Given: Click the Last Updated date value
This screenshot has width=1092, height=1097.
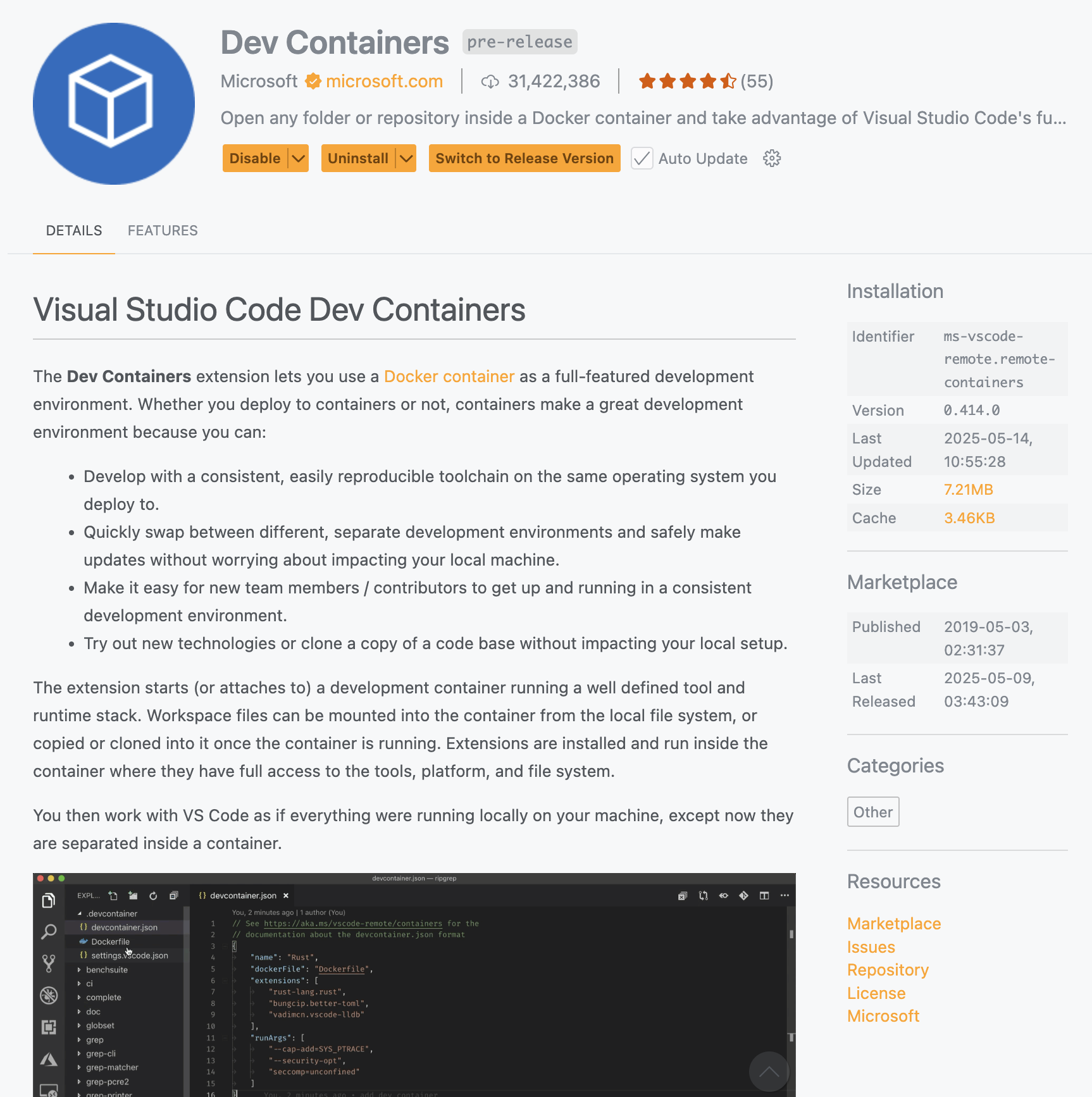Looking at the screenshot, I should coord(988,450).
